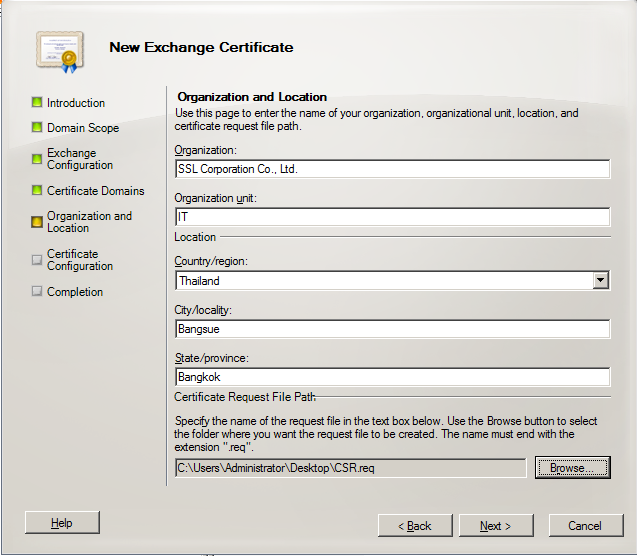The width and height of the screenshot is (637, 556).
Task: Select the Introduction step label
Action: [x=76, y=103]
